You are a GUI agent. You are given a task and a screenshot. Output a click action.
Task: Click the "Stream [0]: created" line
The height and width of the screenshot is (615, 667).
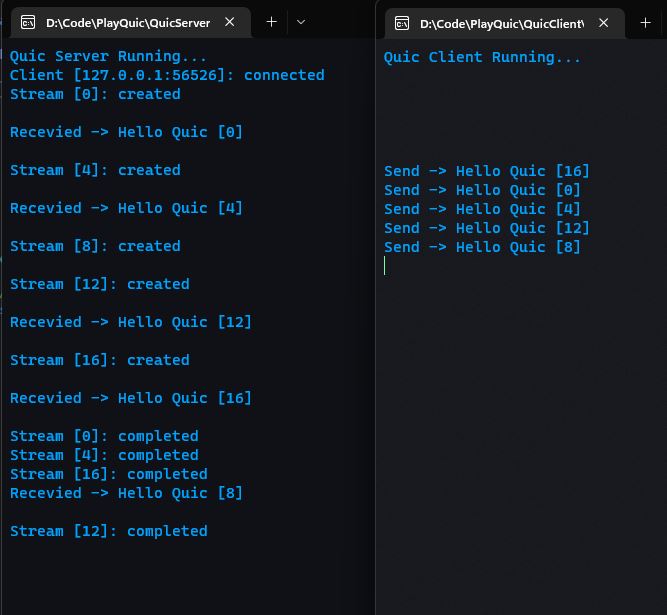(95, 94)
